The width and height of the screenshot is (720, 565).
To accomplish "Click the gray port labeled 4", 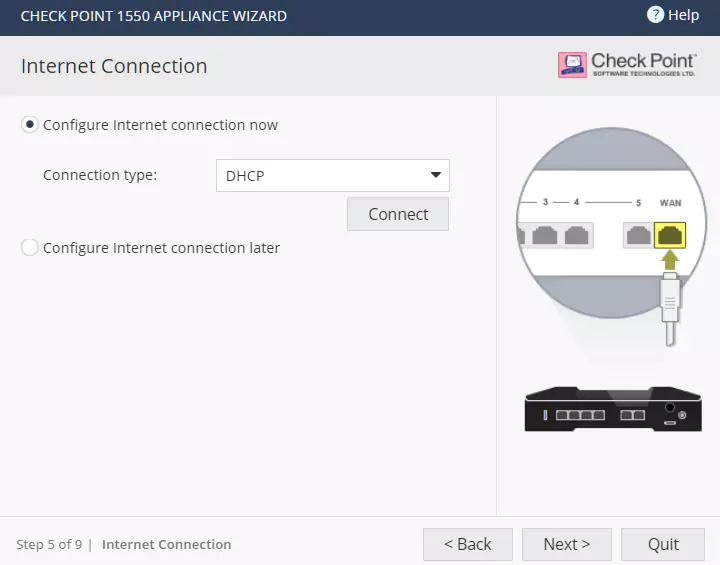I will pyautogui.click(x=575, y=235).
